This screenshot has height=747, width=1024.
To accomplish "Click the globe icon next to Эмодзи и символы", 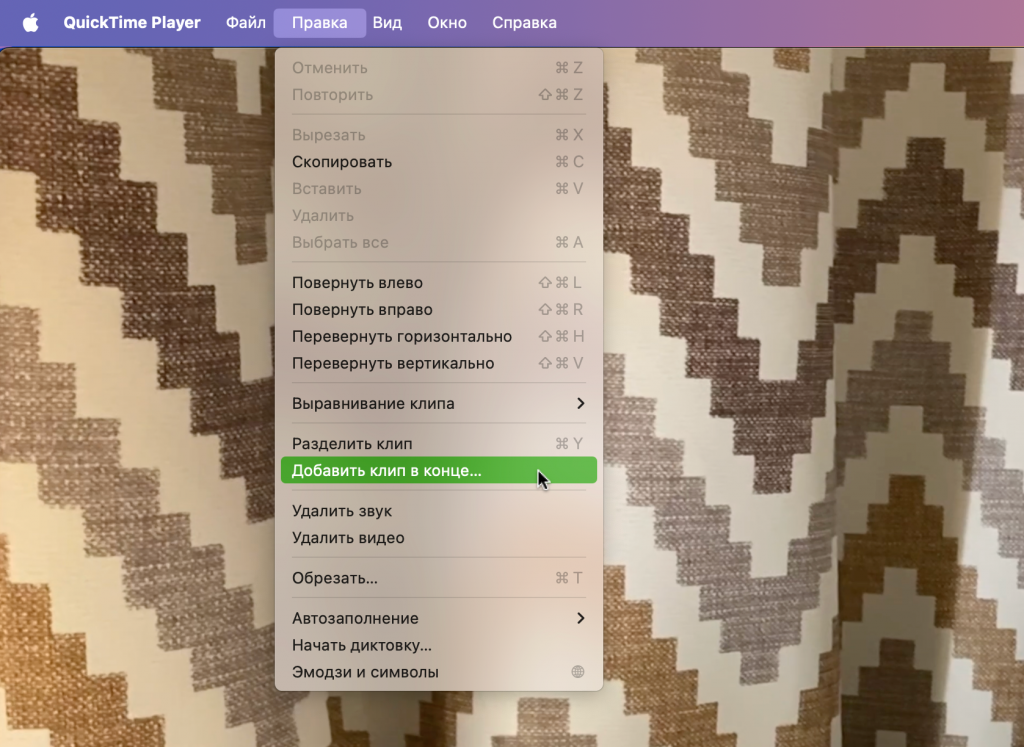I will point(578,671).
